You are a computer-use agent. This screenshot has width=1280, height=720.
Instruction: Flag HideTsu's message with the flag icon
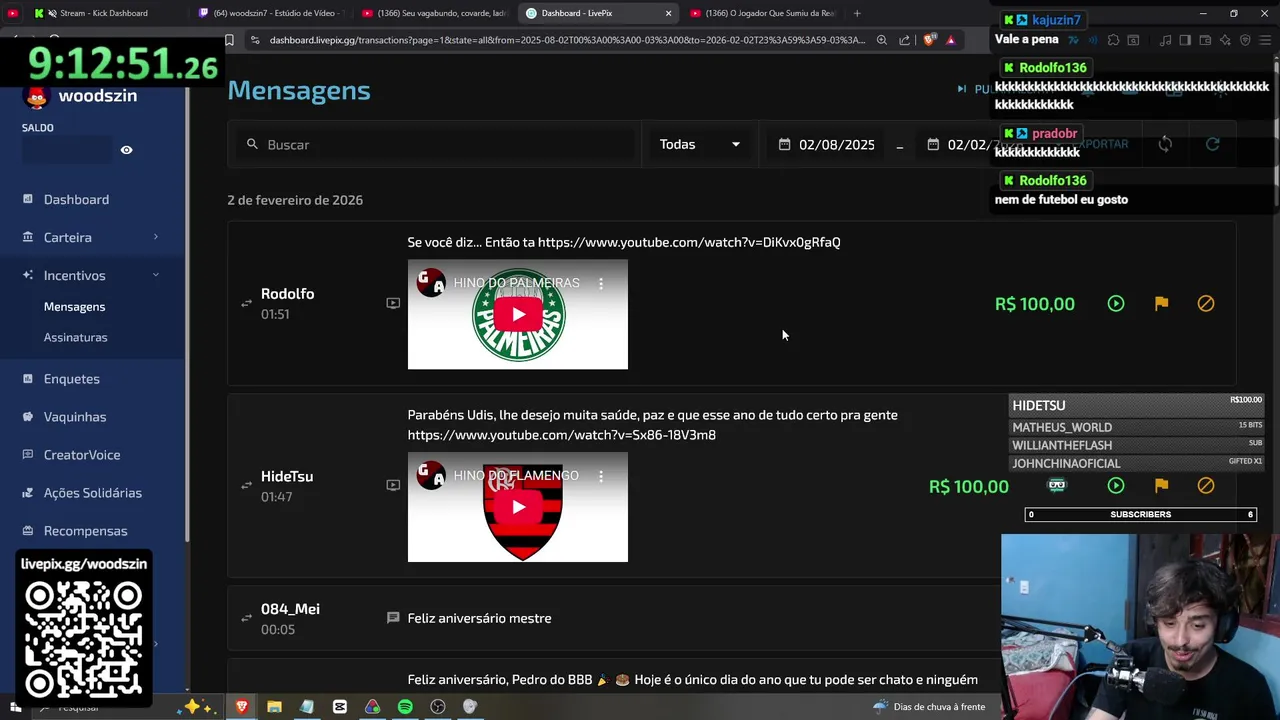tap(1161, 485)
